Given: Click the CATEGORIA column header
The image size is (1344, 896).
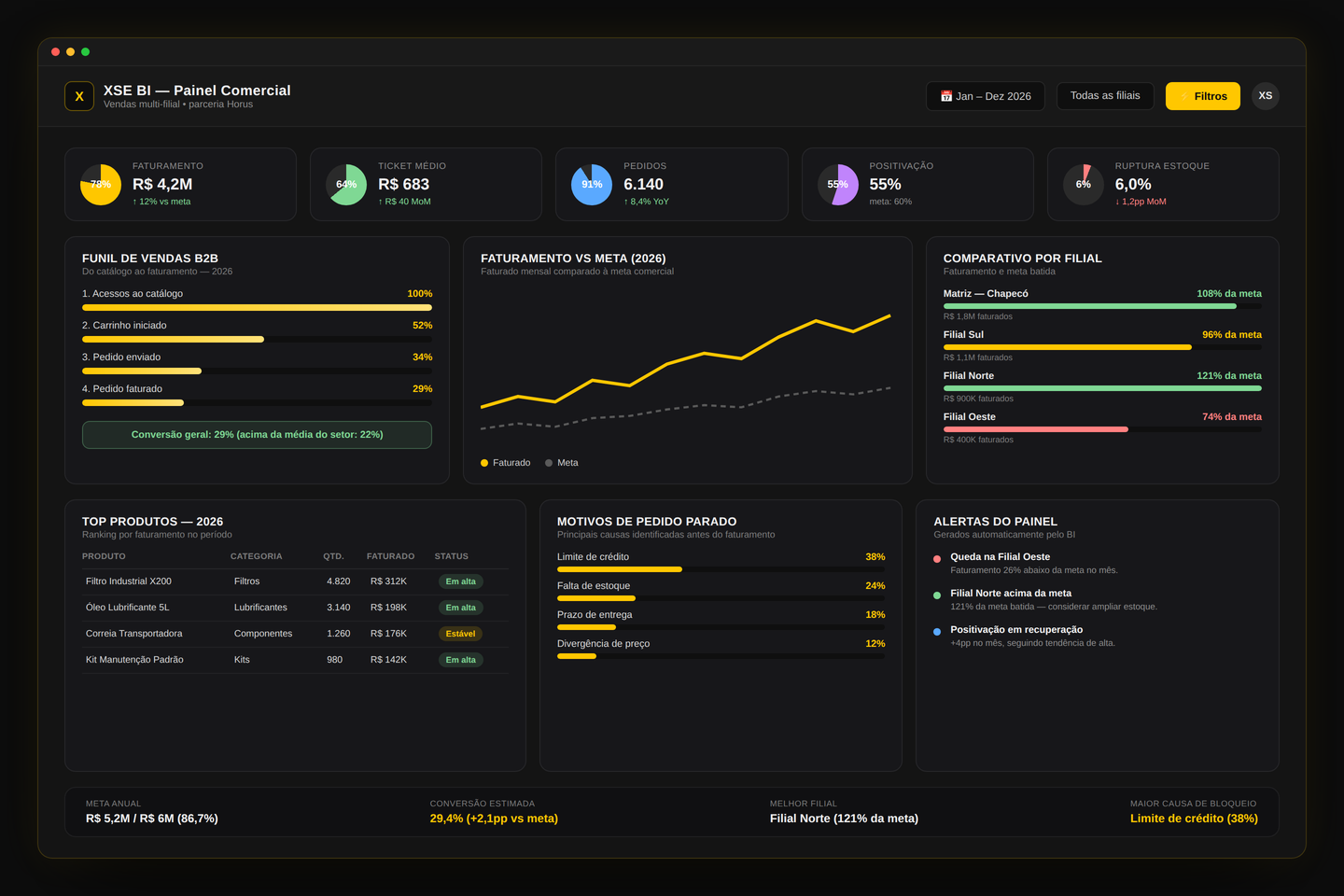Looking at the screenshot, I should pyautogui.click(x=256, y=556).
